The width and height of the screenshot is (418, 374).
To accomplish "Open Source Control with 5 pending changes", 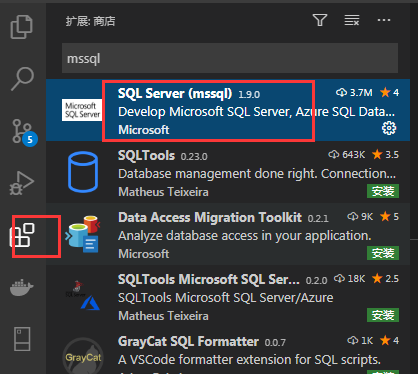I will click(24, 132).
